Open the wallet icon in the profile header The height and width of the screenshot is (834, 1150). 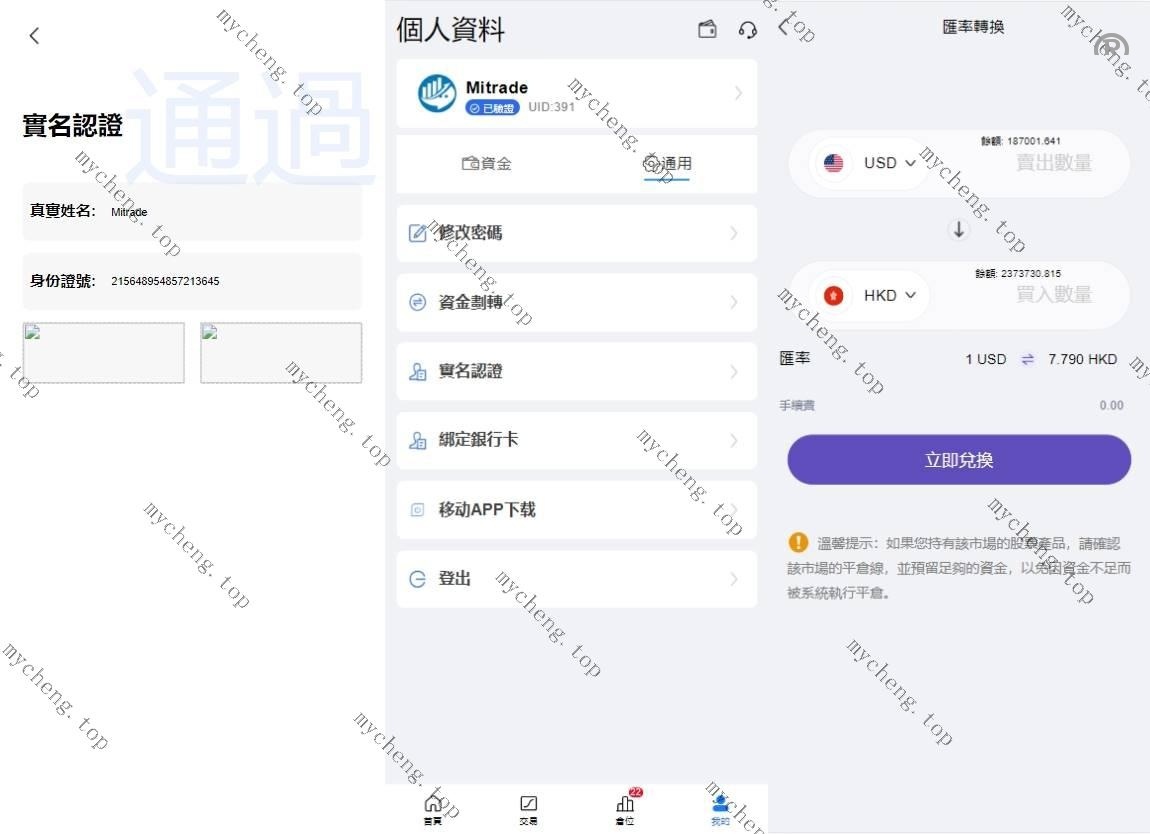(x=707, y=30)
